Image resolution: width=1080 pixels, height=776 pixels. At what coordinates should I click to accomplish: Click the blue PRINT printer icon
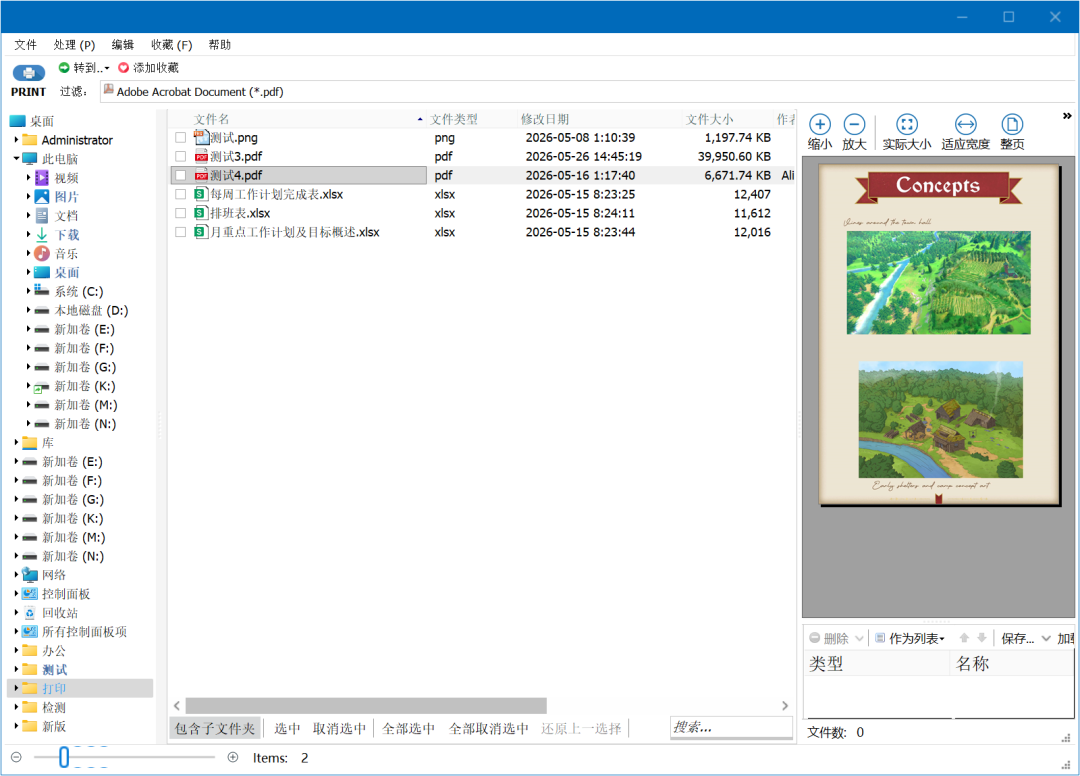tap(28, 72)
